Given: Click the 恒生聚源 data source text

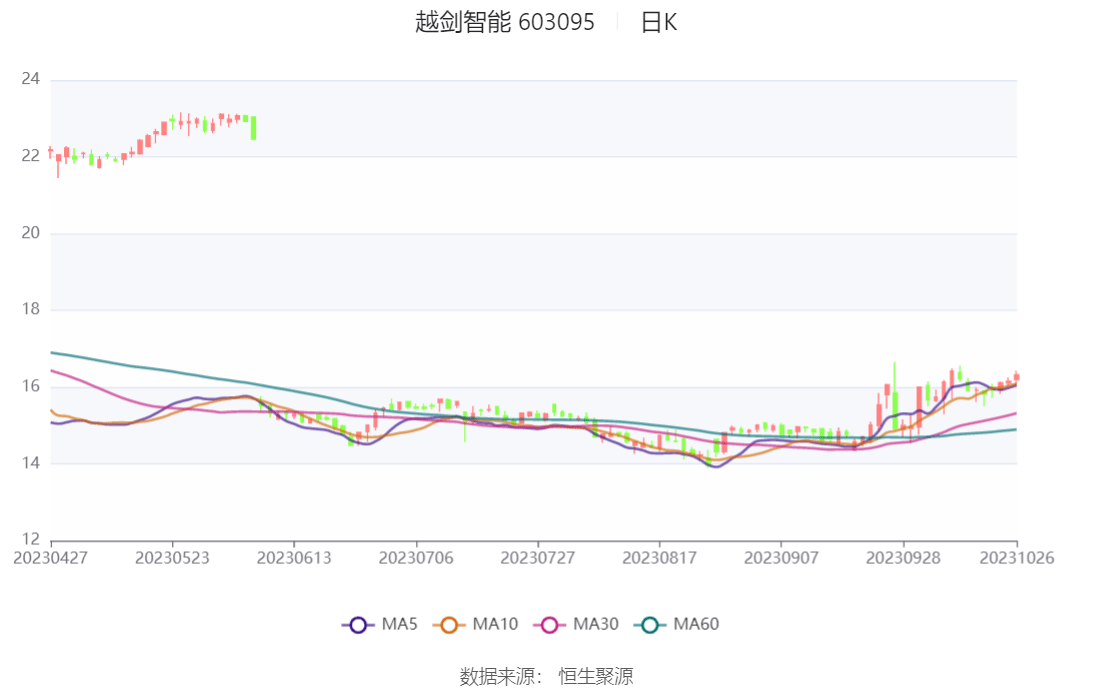Looking at the screenshot, I should 595,677.
